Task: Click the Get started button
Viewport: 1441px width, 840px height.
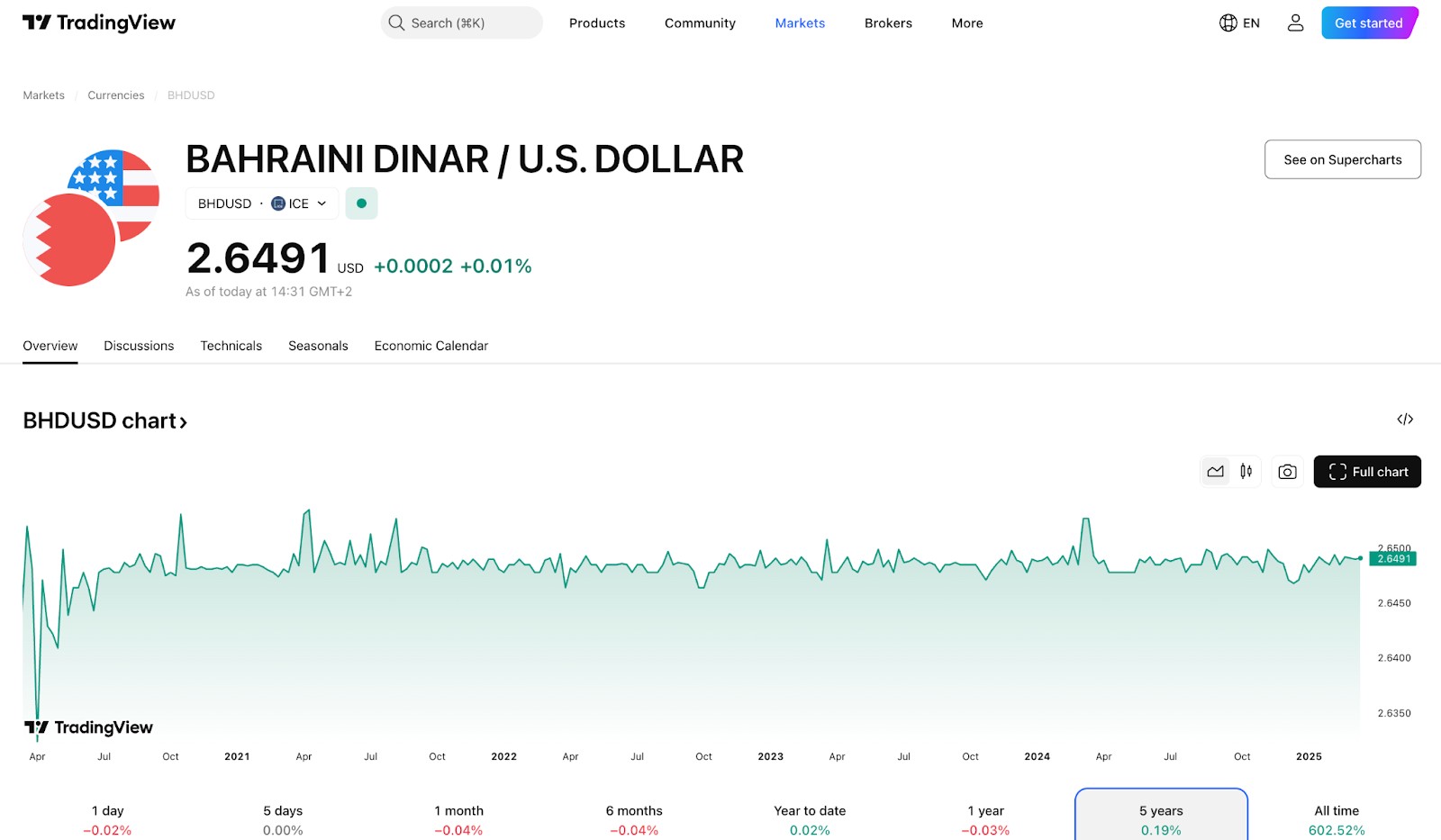Action: click(x=1369, y=23)
